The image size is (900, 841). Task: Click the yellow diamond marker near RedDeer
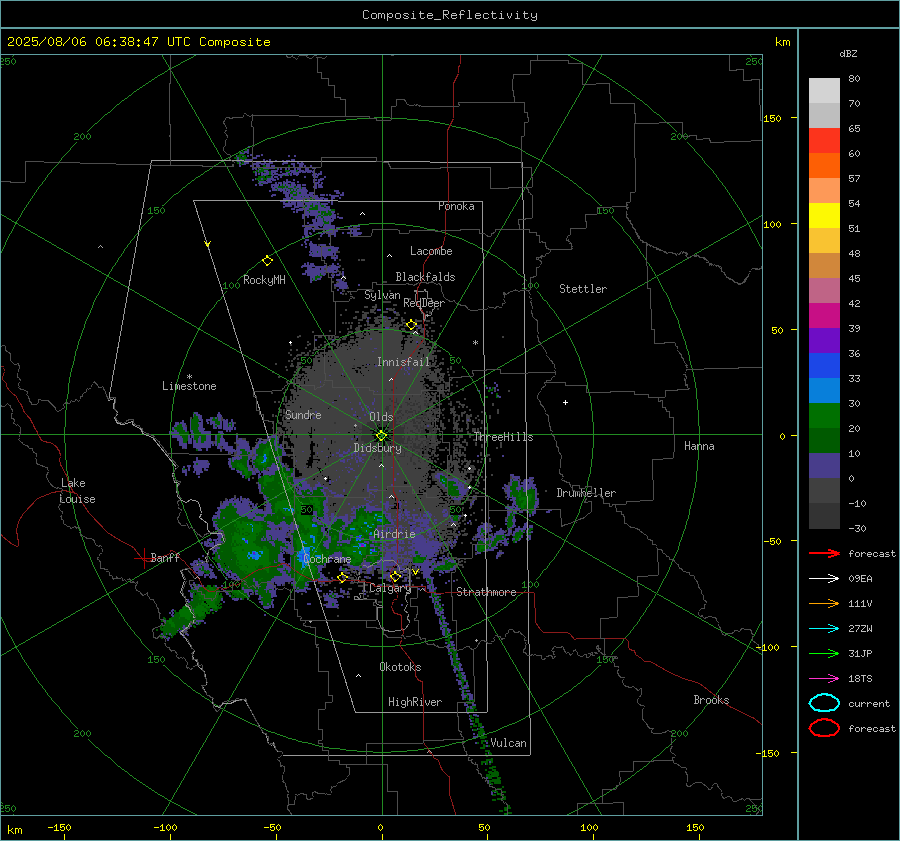click(411, 325)
